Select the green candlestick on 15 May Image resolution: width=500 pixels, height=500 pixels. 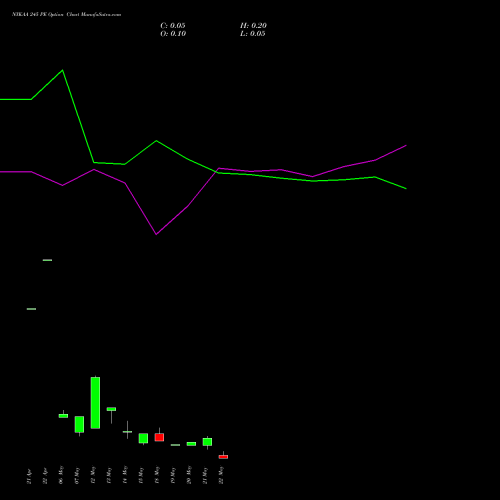(143, 438)
